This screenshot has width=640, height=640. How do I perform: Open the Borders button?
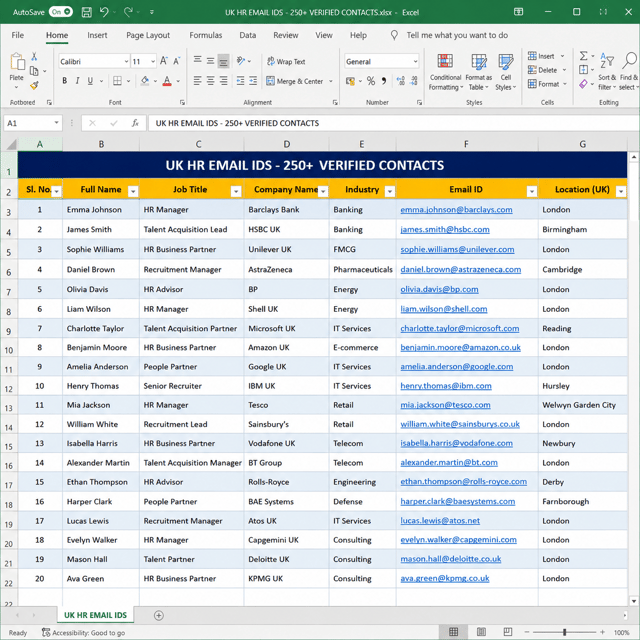point(117,81)
